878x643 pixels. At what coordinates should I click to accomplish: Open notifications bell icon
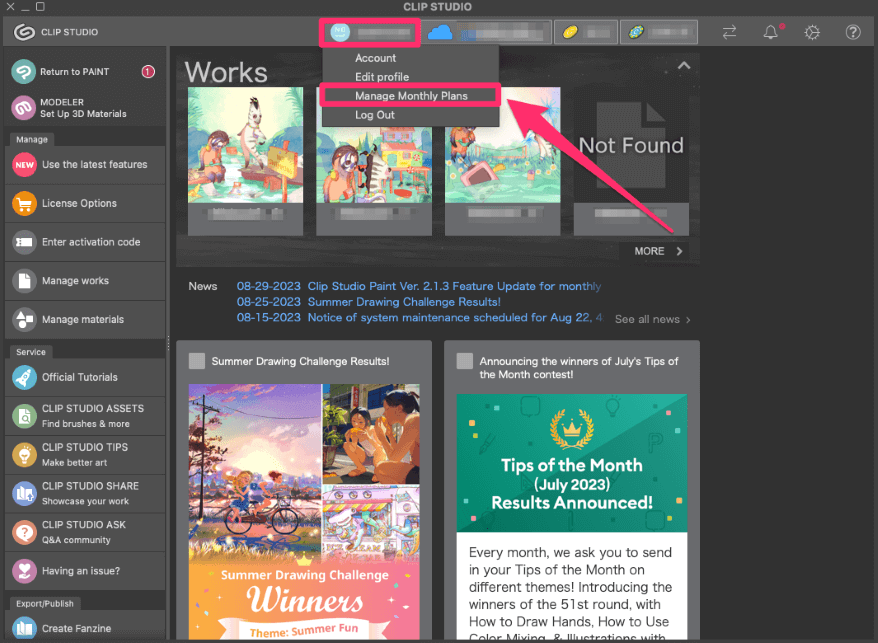pos(771,32)
